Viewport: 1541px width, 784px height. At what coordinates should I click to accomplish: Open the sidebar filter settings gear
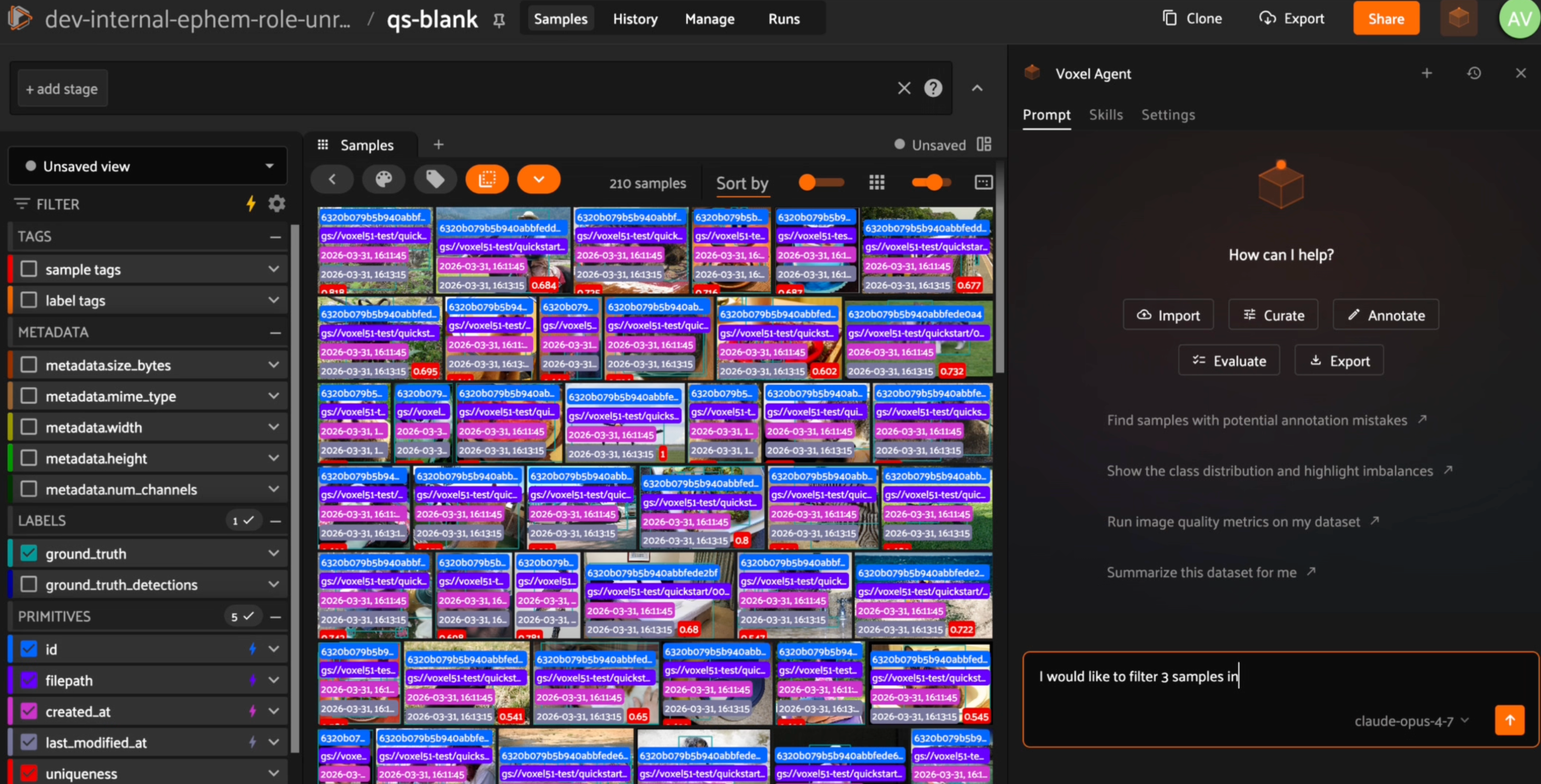coord(276,204)
